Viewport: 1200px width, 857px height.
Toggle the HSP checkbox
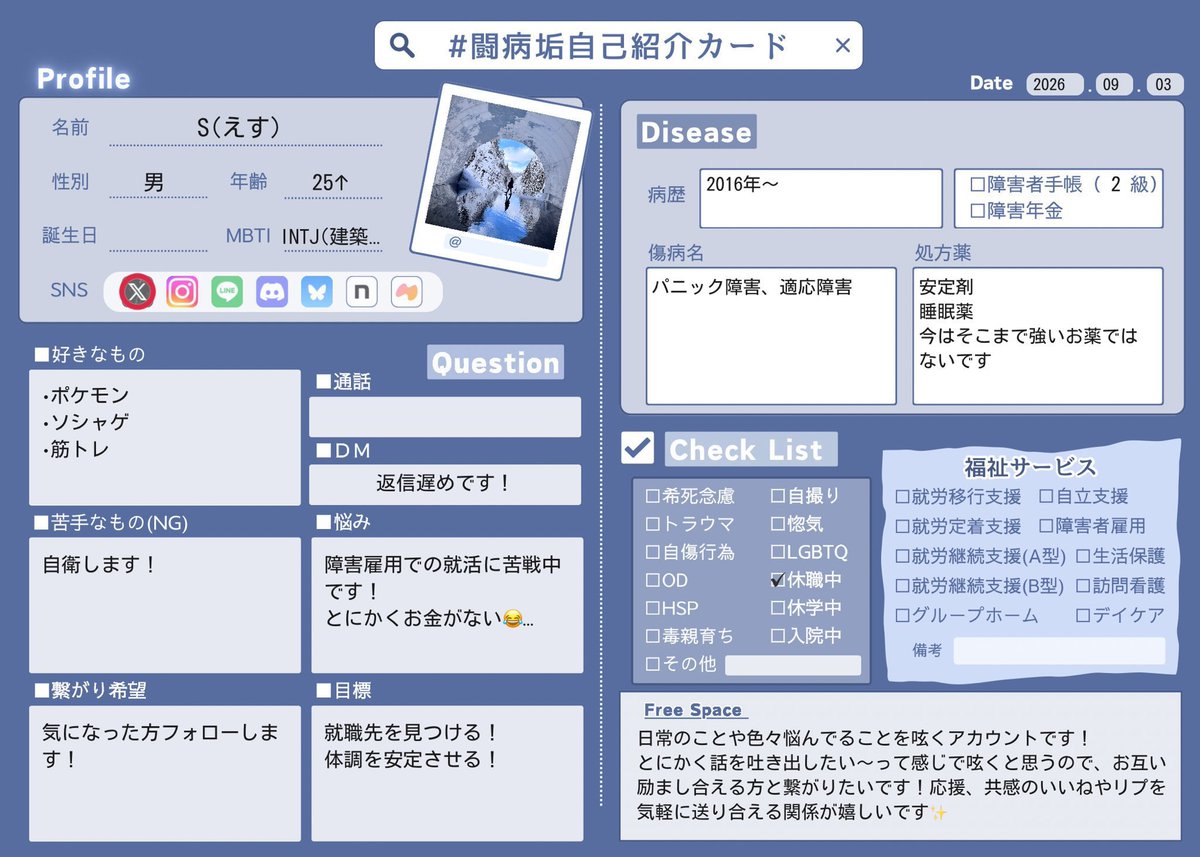click(x=652, y=608)
